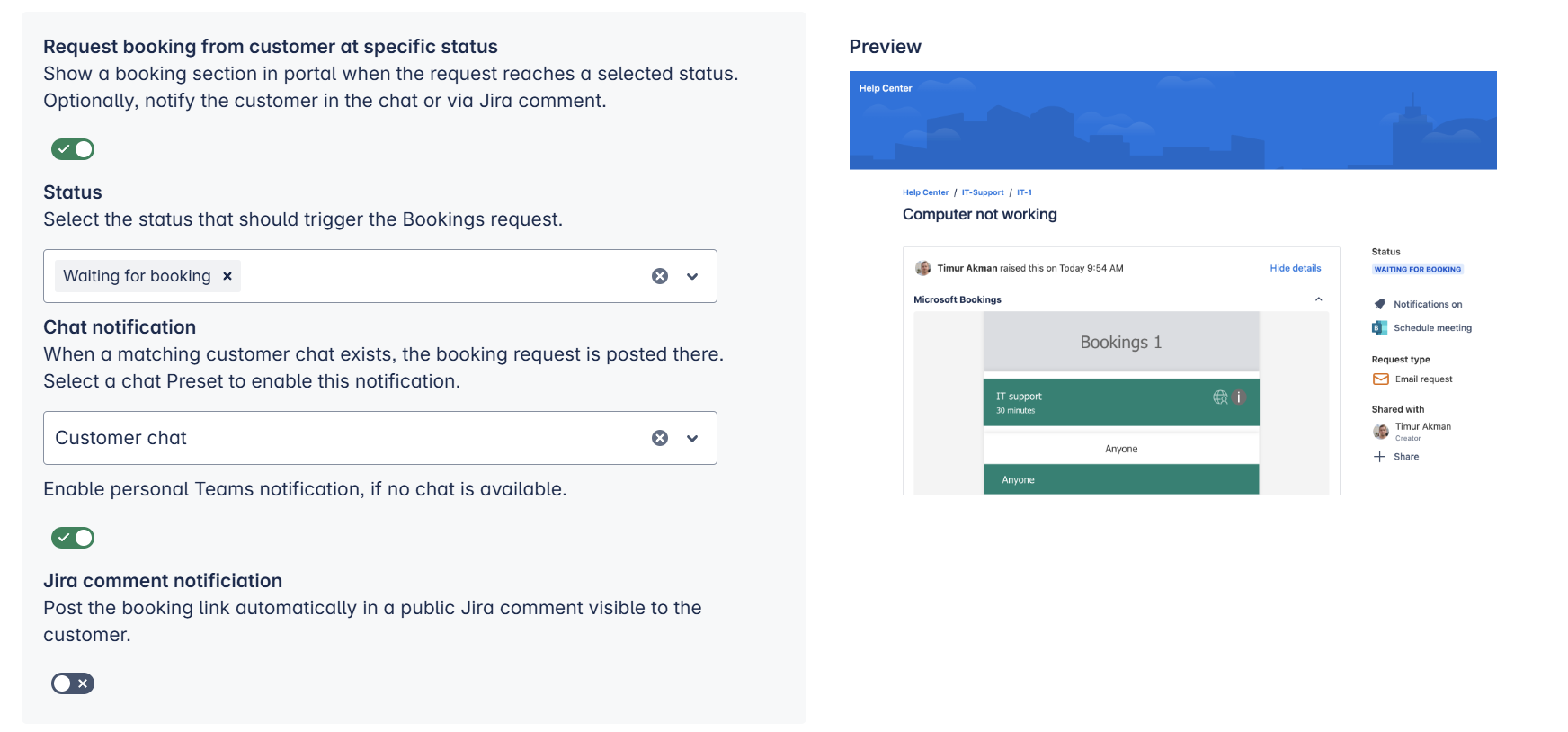The height and width of the screenshot is (732, 1568).
Task: Click the Email request envelope icon
Action: point(1381,379)
